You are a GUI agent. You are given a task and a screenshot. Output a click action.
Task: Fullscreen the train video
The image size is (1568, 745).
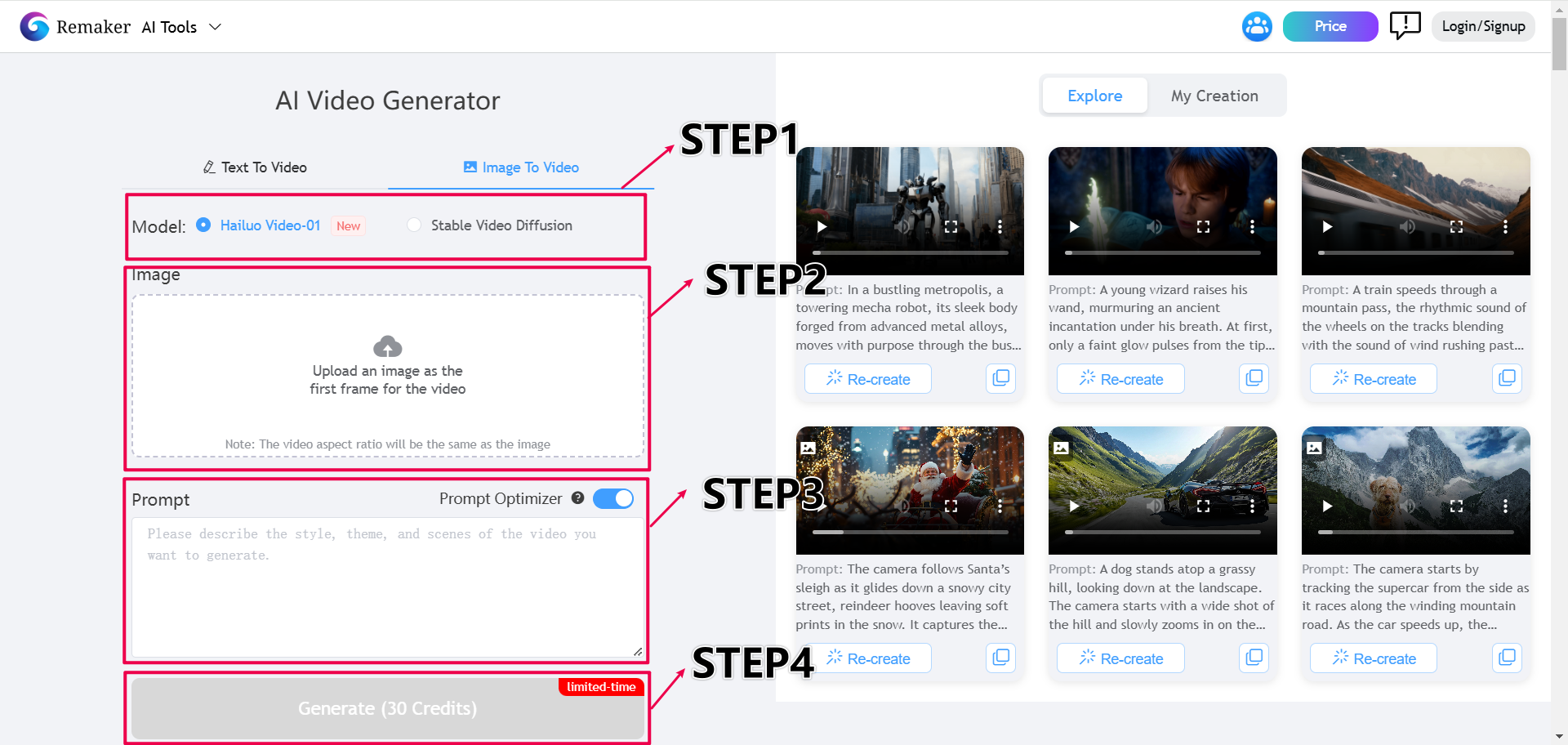point(1456,226)
